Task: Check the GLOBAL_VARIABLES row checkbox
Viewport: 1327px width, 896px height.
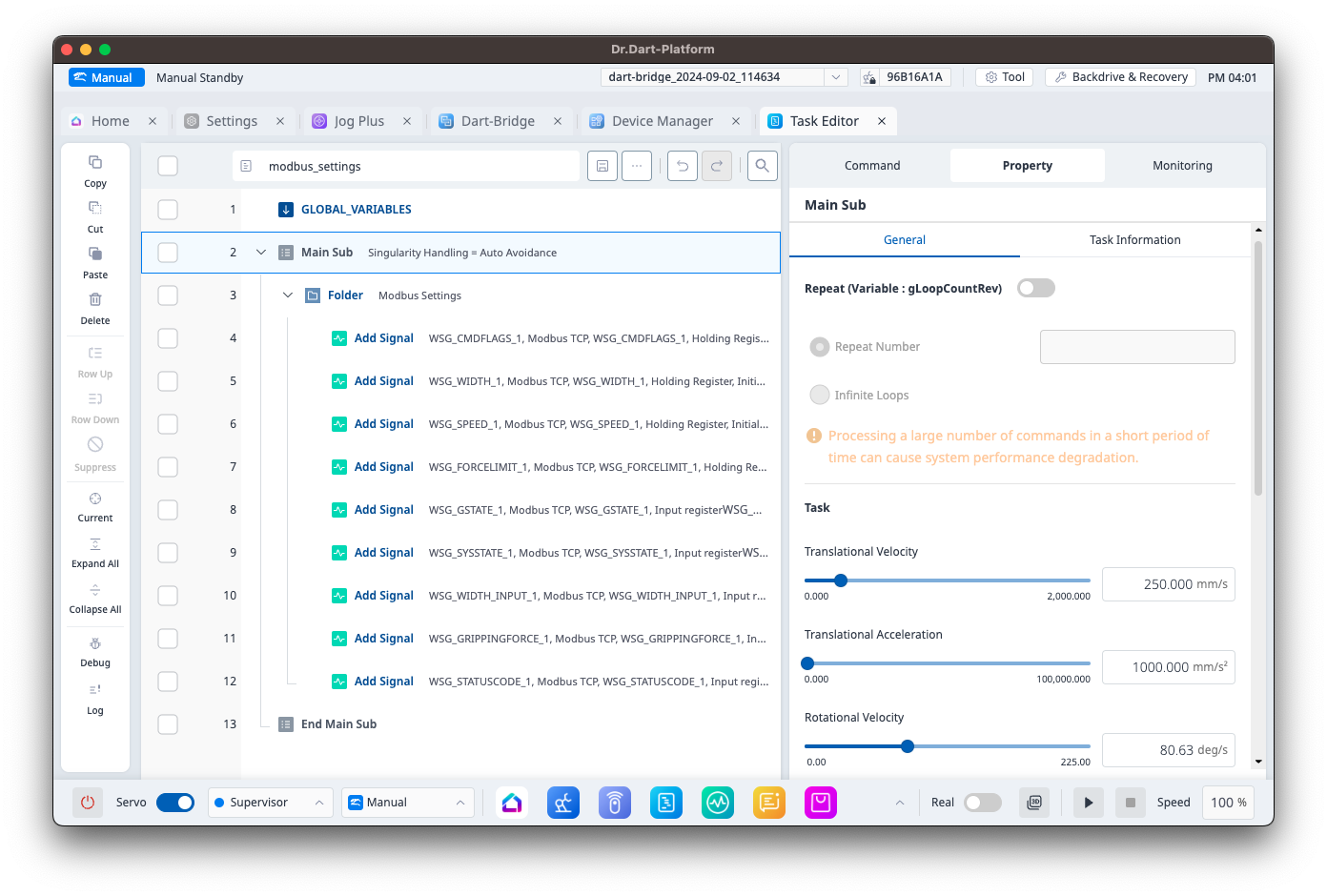Action: pyautogui.click(x=168, y=210)
